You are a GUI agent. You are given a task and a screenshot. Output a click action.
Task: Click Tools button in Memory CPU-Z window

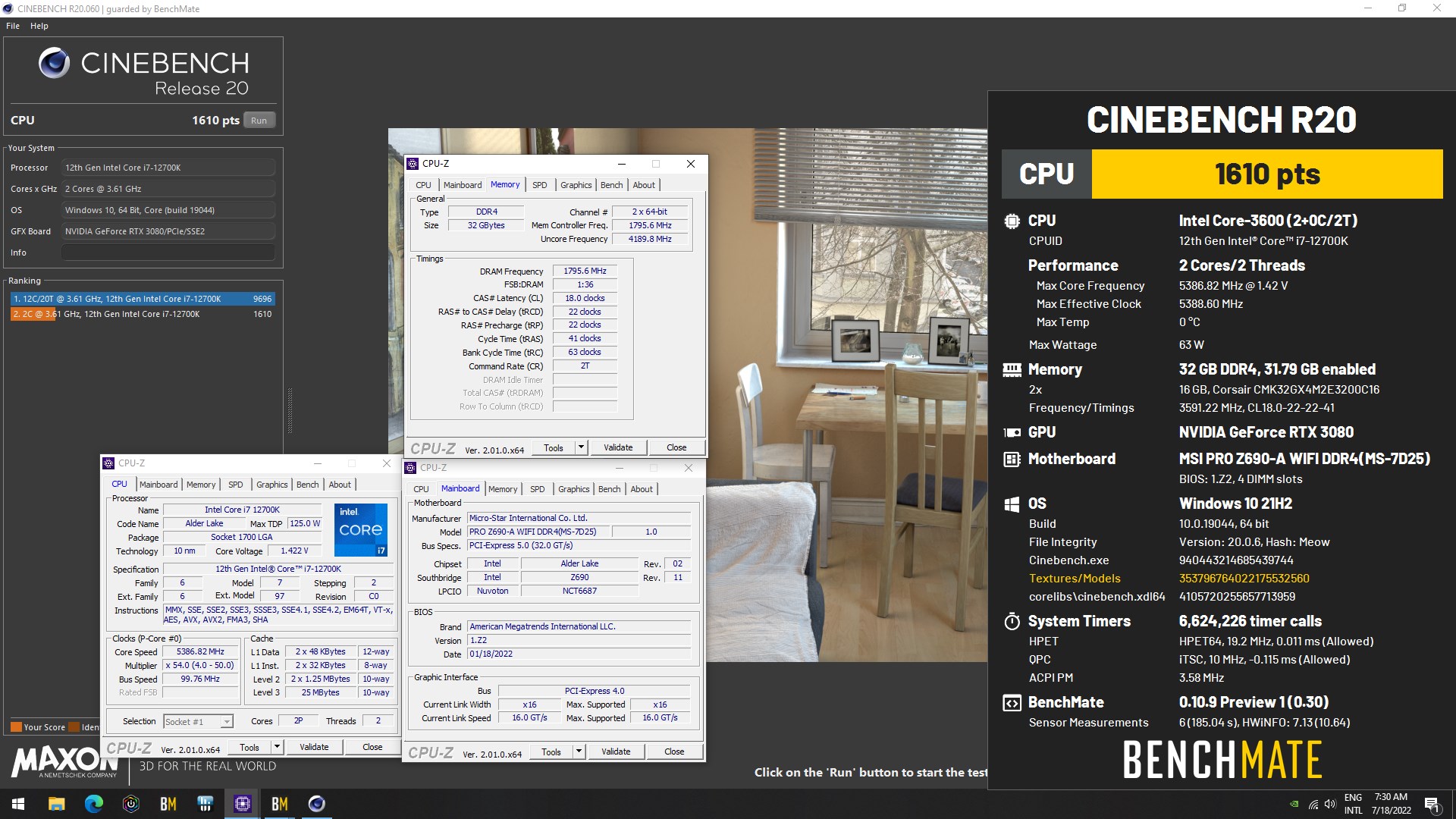click(554, 447)
